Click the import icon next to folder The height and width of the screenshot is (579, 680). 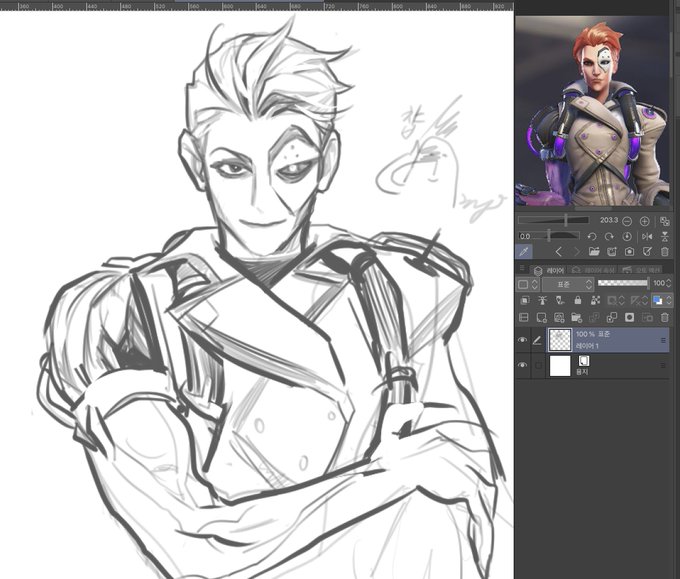[611, 251]
